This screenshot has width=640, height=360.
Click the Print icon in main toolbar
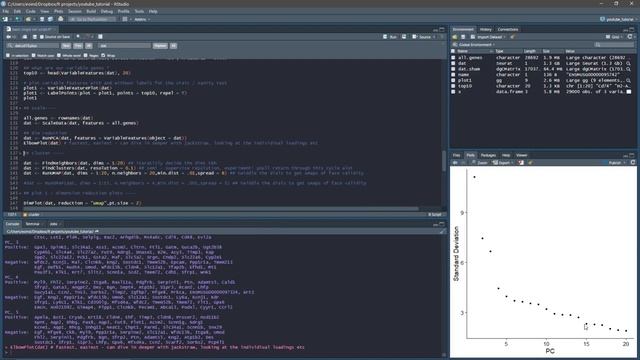(61, 19)
